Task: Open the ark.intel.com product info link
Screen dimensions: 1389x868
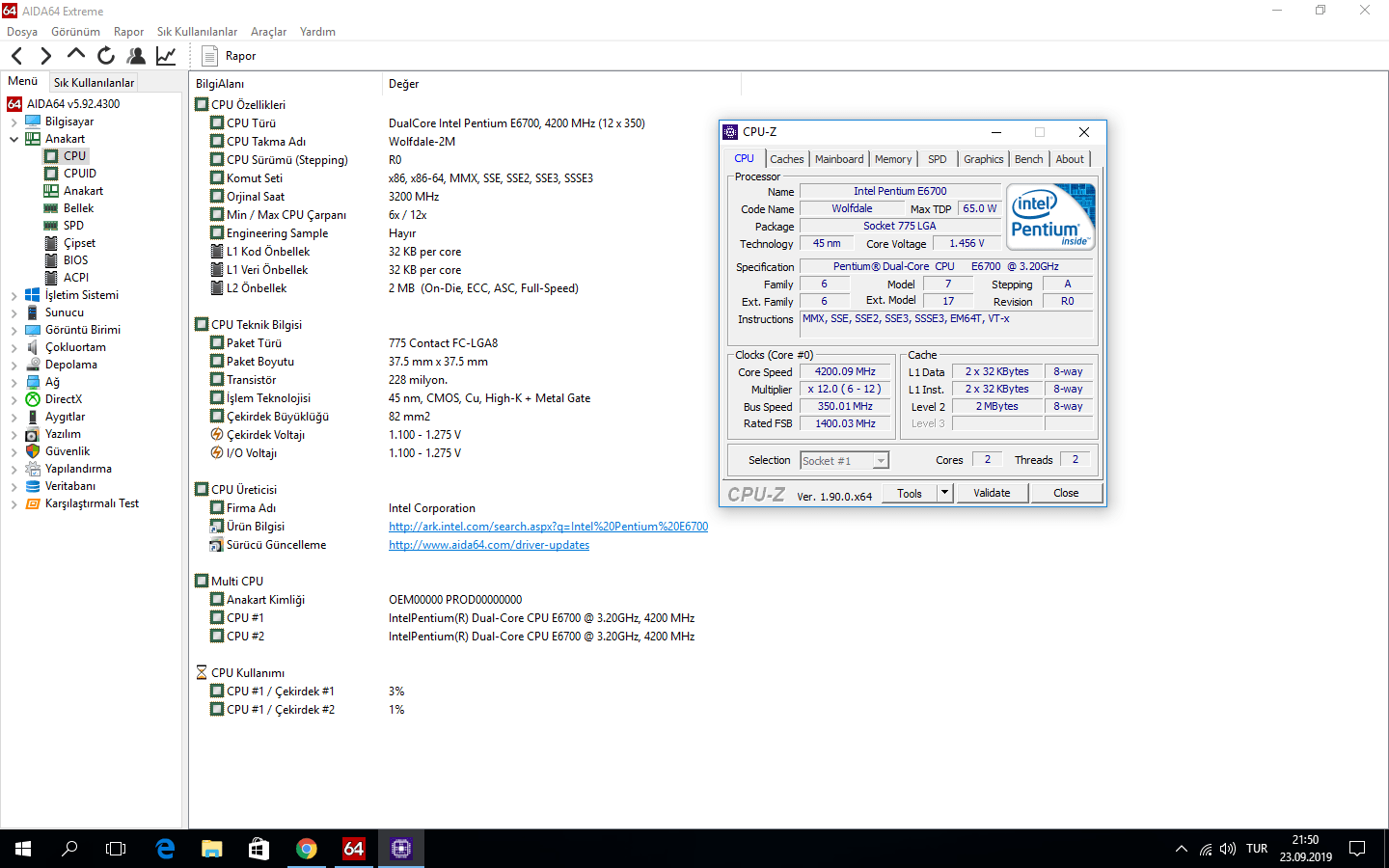Action: [548, 527]
